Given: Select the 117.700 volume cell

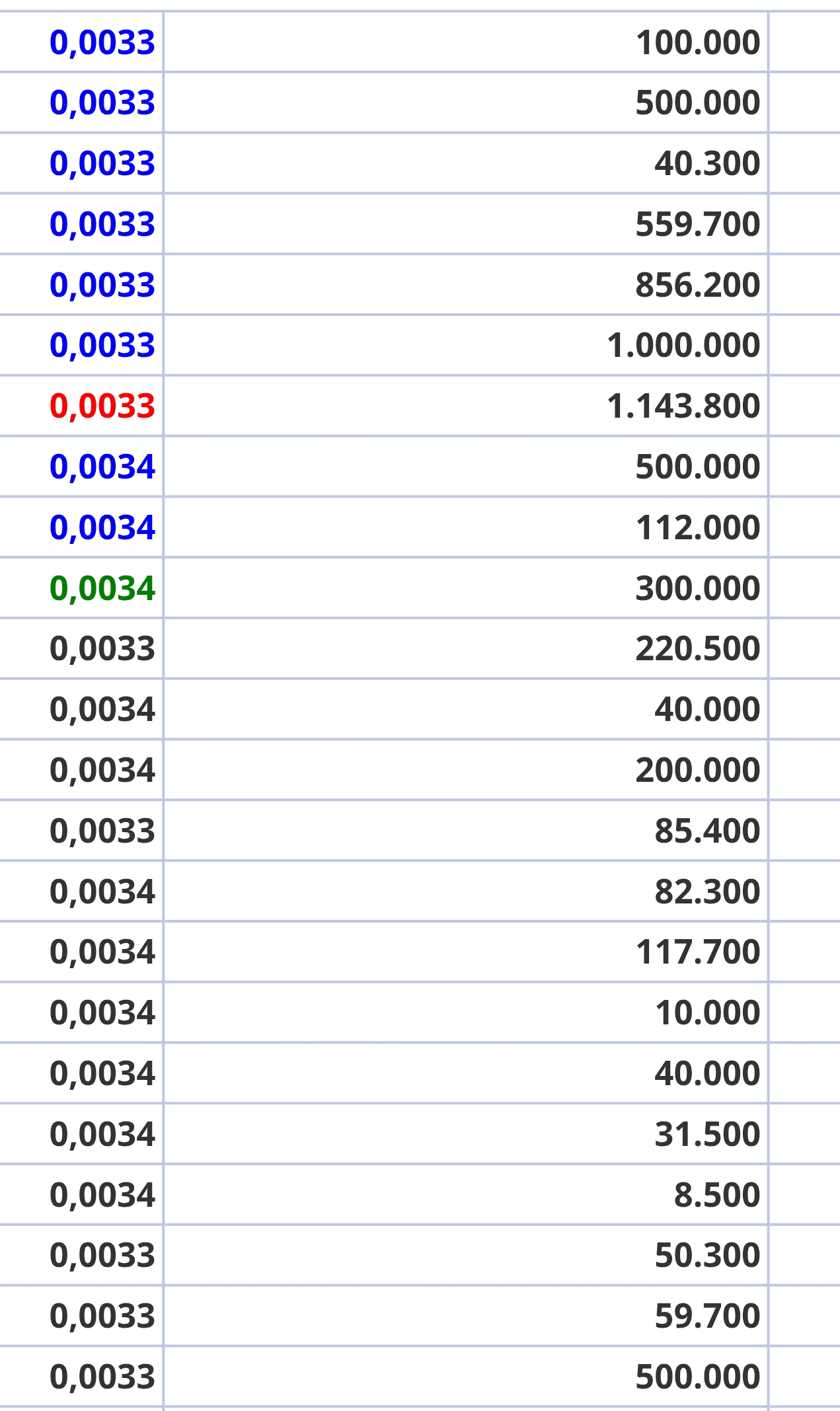Looking at the screenshot, I should [466, 952].
